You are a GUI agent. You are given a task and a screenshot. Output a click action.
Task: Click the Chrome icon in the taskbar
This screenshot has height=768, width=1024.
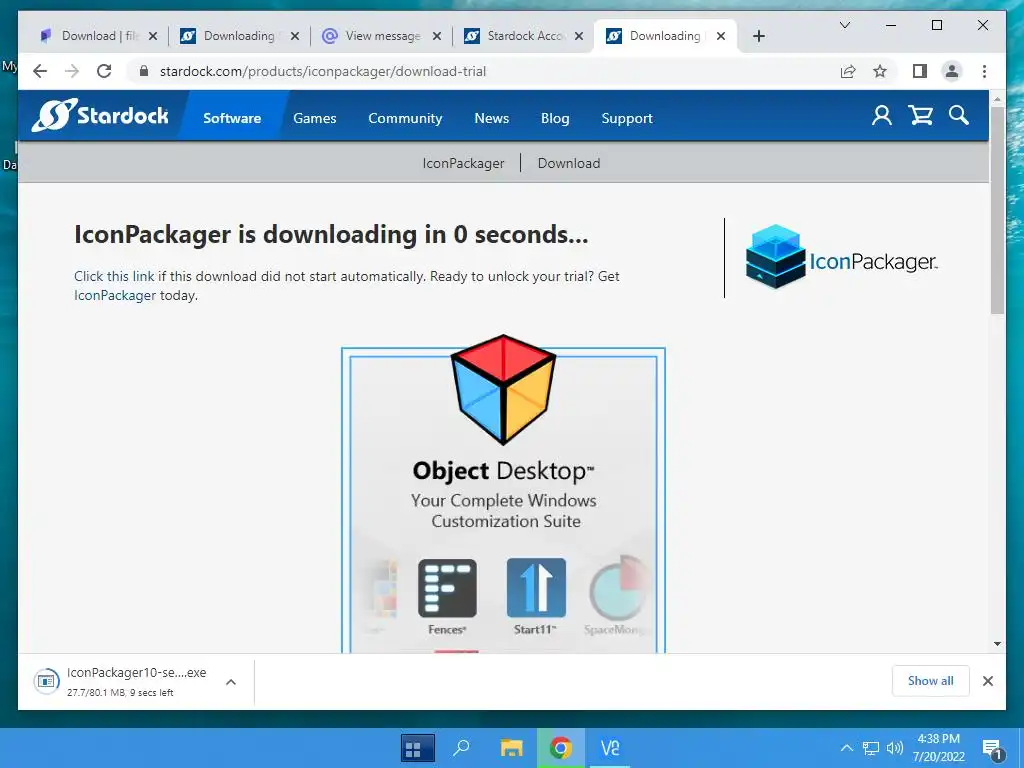click(560, 748)
